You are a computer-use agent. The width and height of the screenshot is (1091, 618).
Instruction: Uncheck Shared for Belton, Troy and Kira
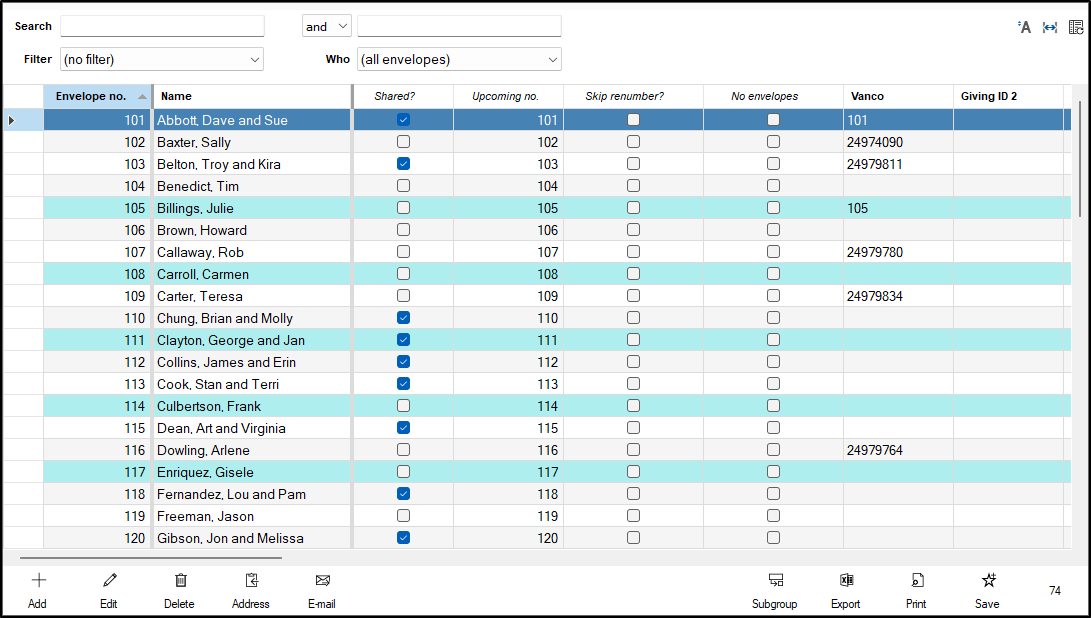click(403, 164)
